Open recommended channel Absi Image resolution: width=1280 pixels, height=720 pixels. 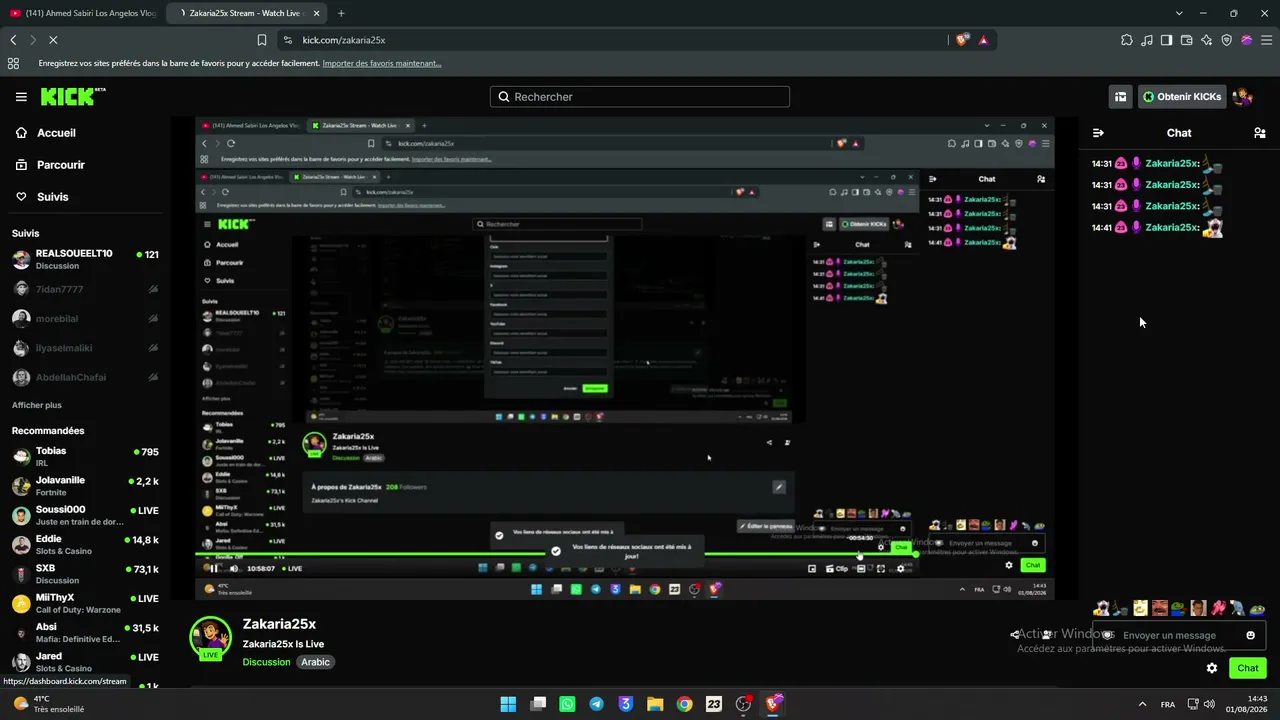pos(85,632)
